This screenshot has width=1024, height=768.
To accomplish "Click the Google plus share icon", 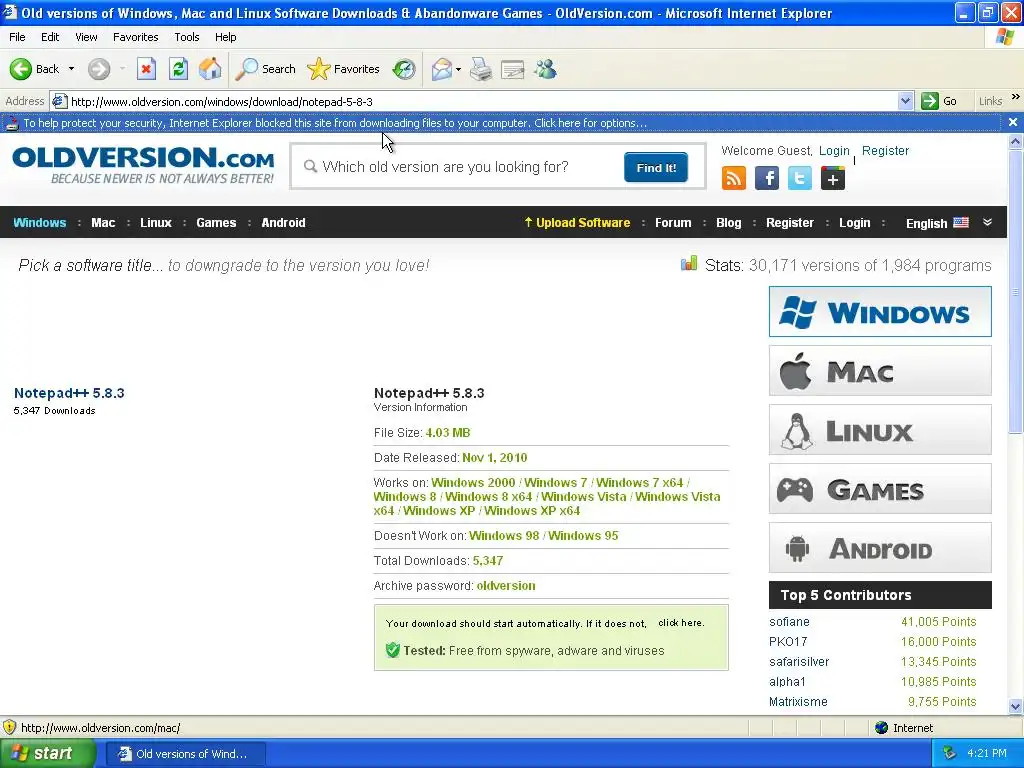I will (833, 178).
